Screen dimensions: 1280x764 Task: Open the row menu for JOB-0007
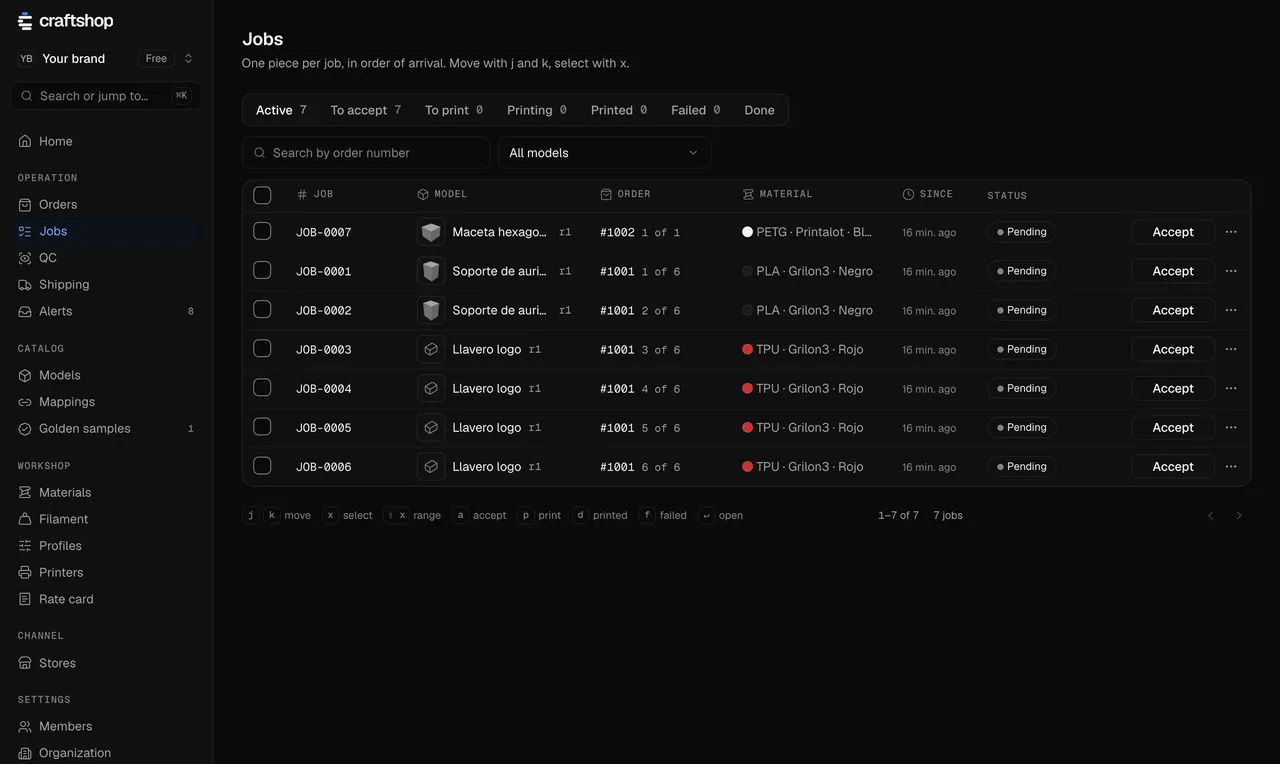[x=1231, y=232]
